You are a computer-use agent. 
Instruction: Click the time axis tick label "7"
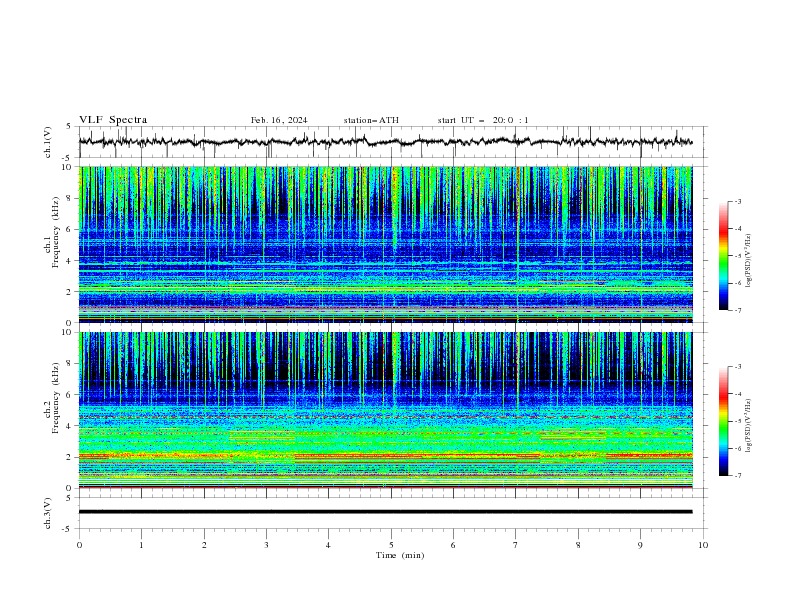click(516, 545)
